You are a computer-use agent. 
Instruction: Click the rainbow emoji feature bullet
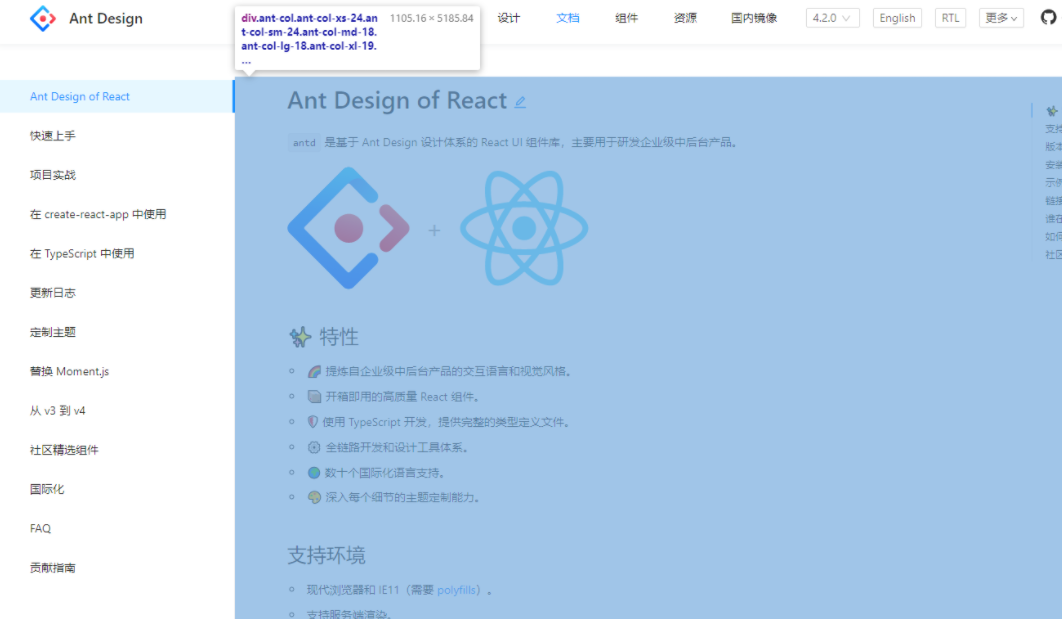[x=314, y=371]
